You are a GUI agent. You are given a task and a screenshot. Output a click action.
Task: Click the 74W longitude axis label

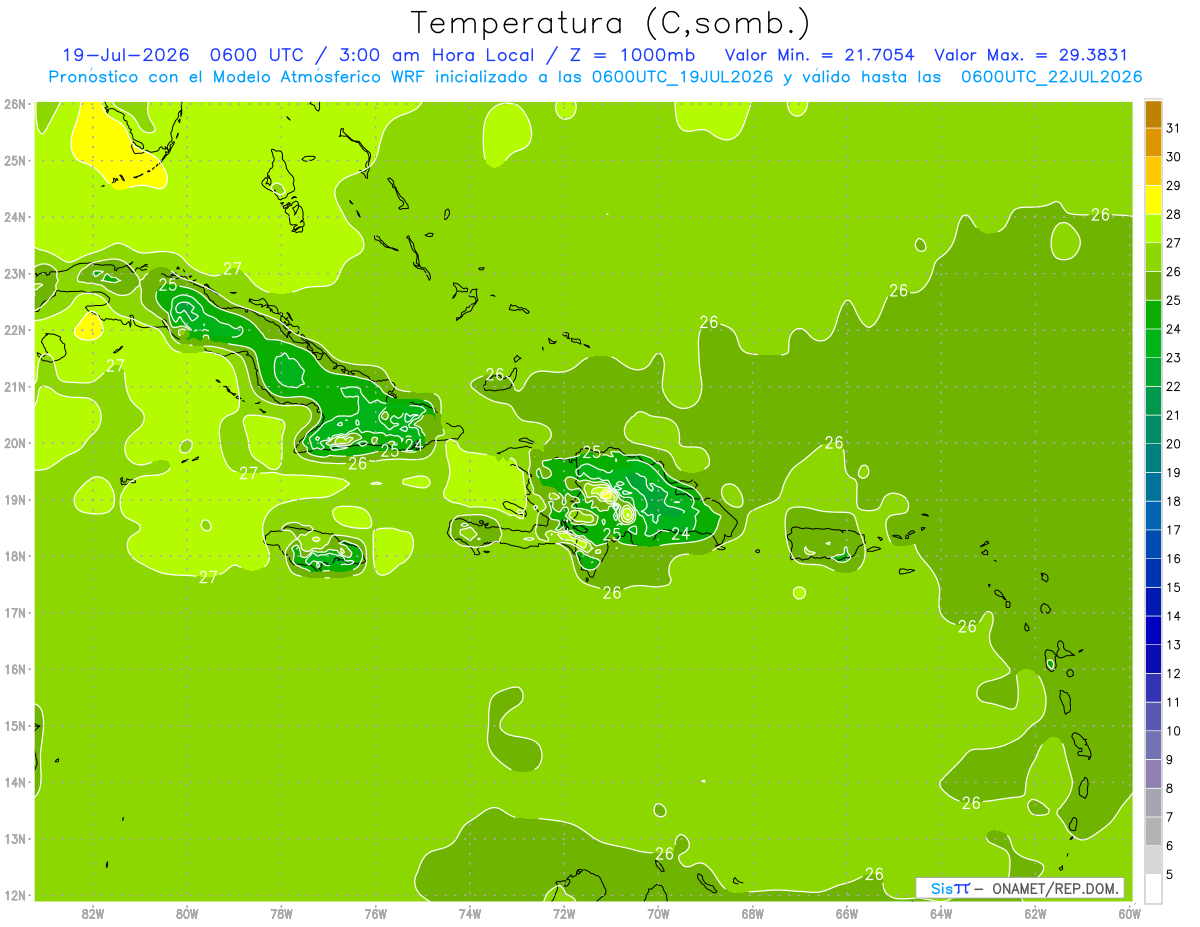tap(470, 913)
